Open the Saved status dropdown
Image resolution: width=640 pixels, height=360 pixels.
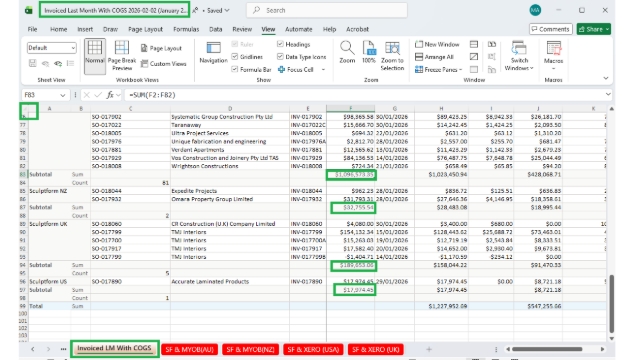[218, 11]
